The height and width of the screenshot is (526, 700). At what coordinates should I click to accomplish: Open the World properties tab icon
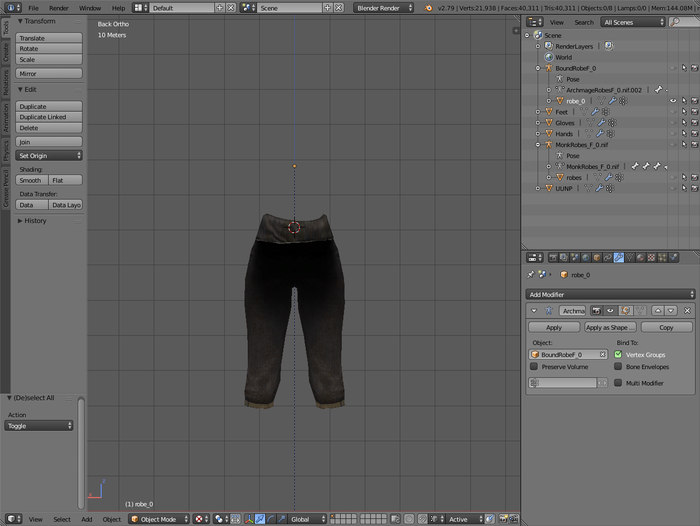[x=585, y=257]
